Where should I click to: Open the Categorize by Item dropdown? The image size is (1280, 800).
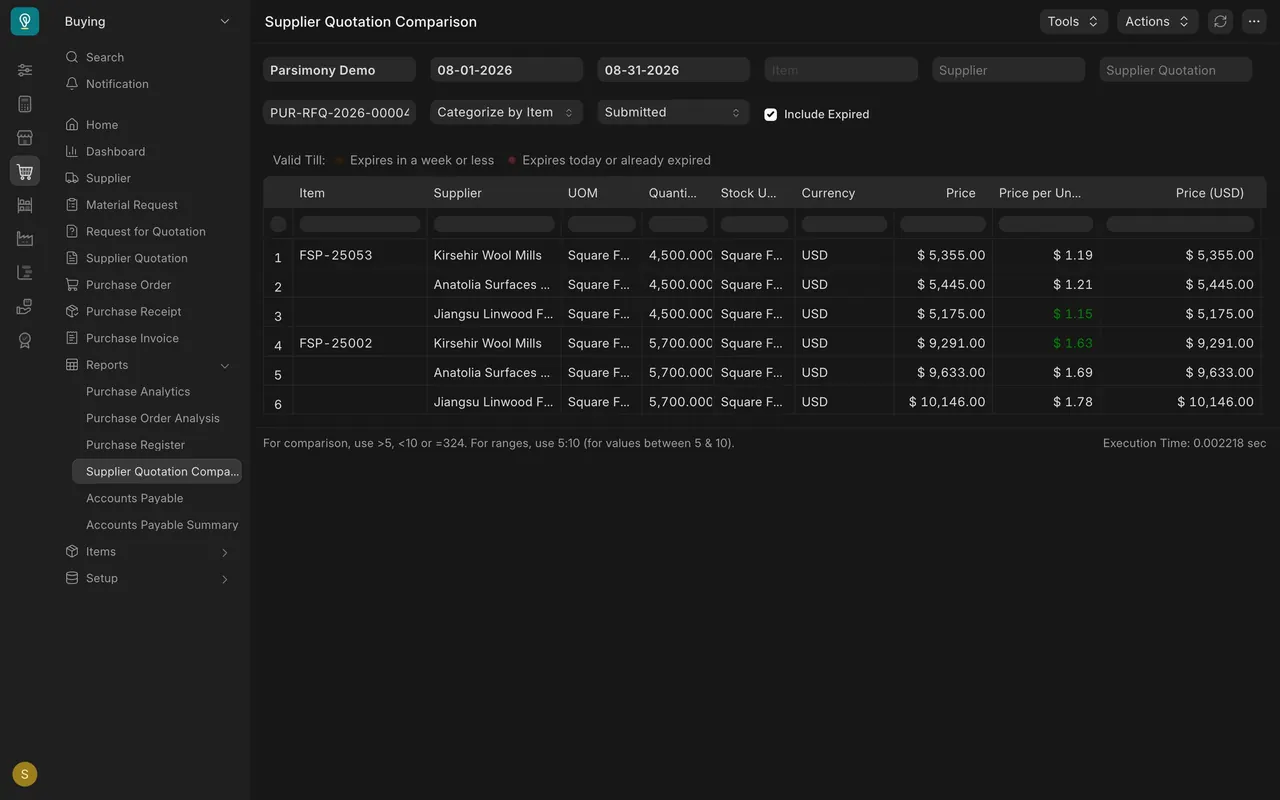coord(506,112)
